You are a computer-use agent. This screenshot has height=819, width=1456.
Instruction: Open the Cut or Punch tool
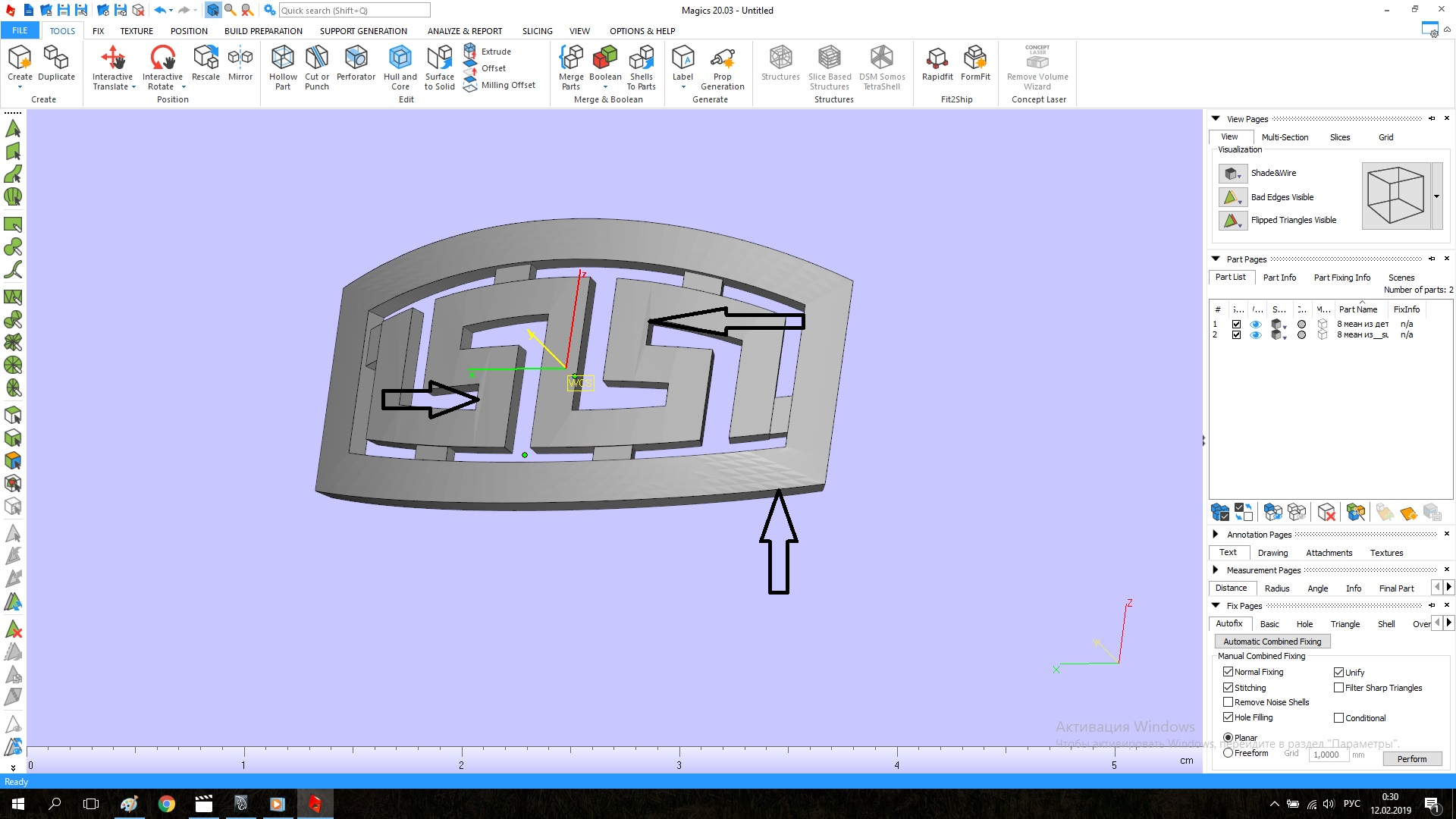[317, 67]
